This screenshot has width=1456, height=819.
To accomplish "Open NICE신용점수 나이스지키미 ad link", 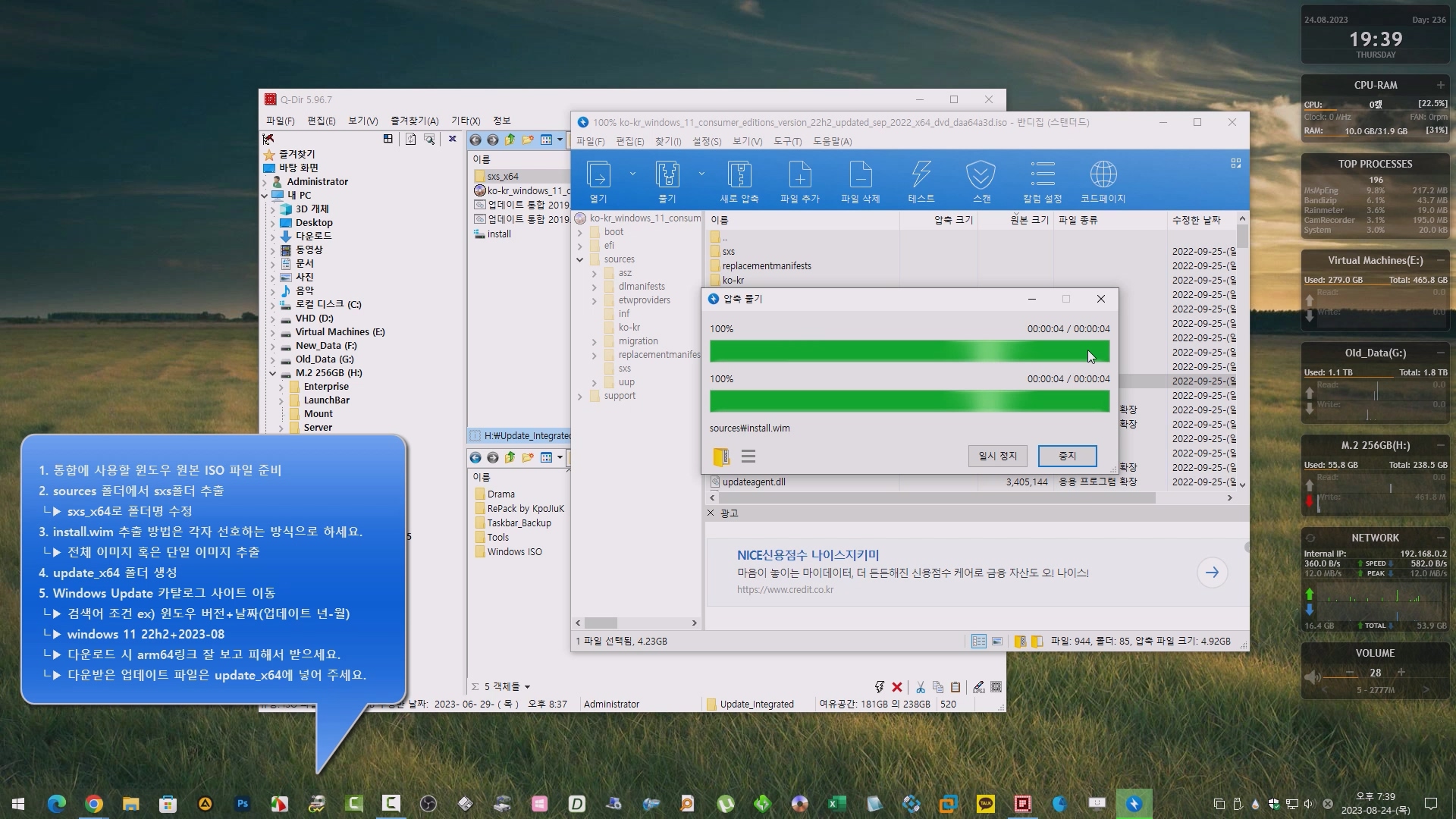I will coord(808,555).
